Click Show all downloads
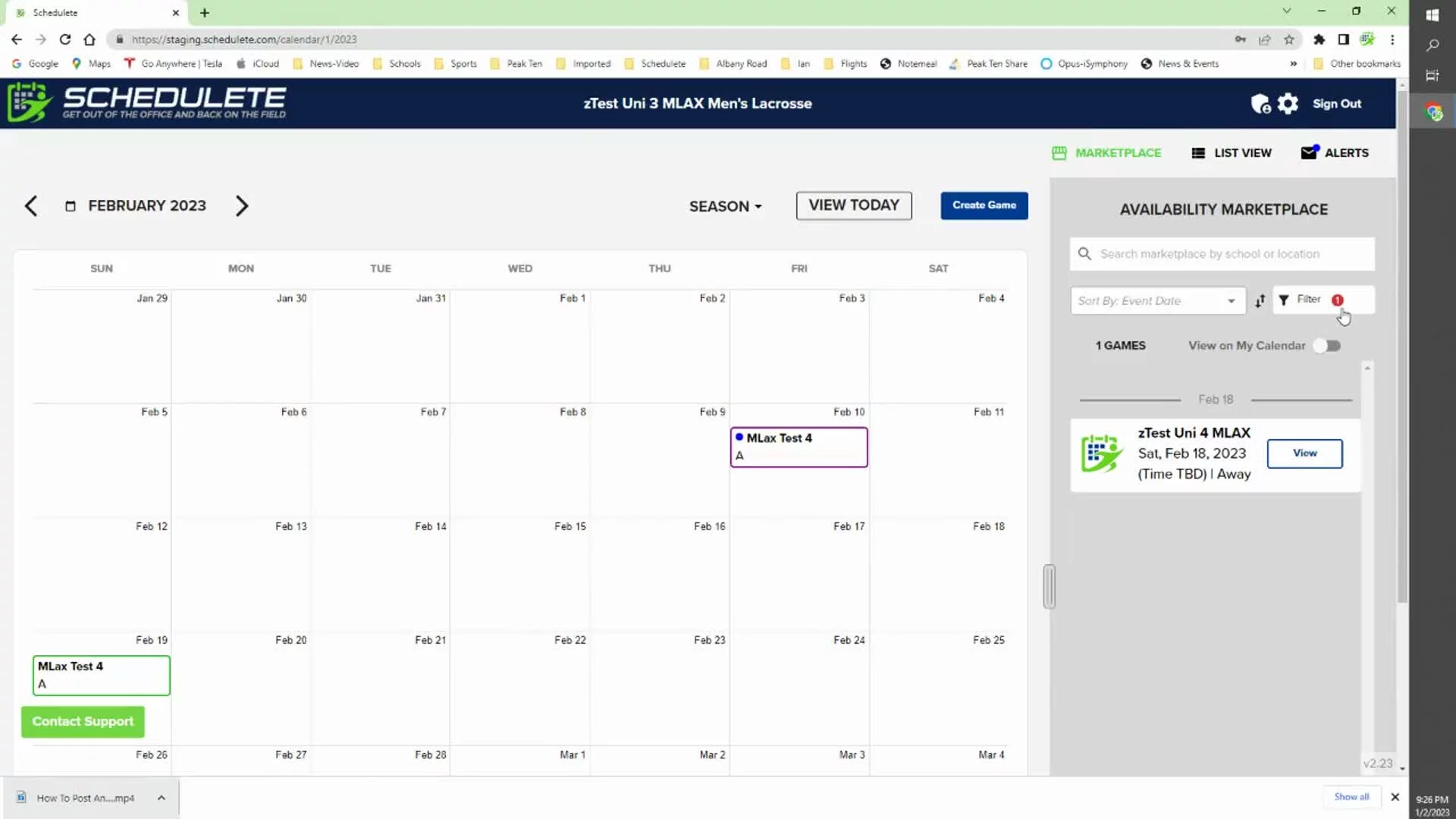The width and height of the screenshot is (1456, 819). click(1351, 797)
